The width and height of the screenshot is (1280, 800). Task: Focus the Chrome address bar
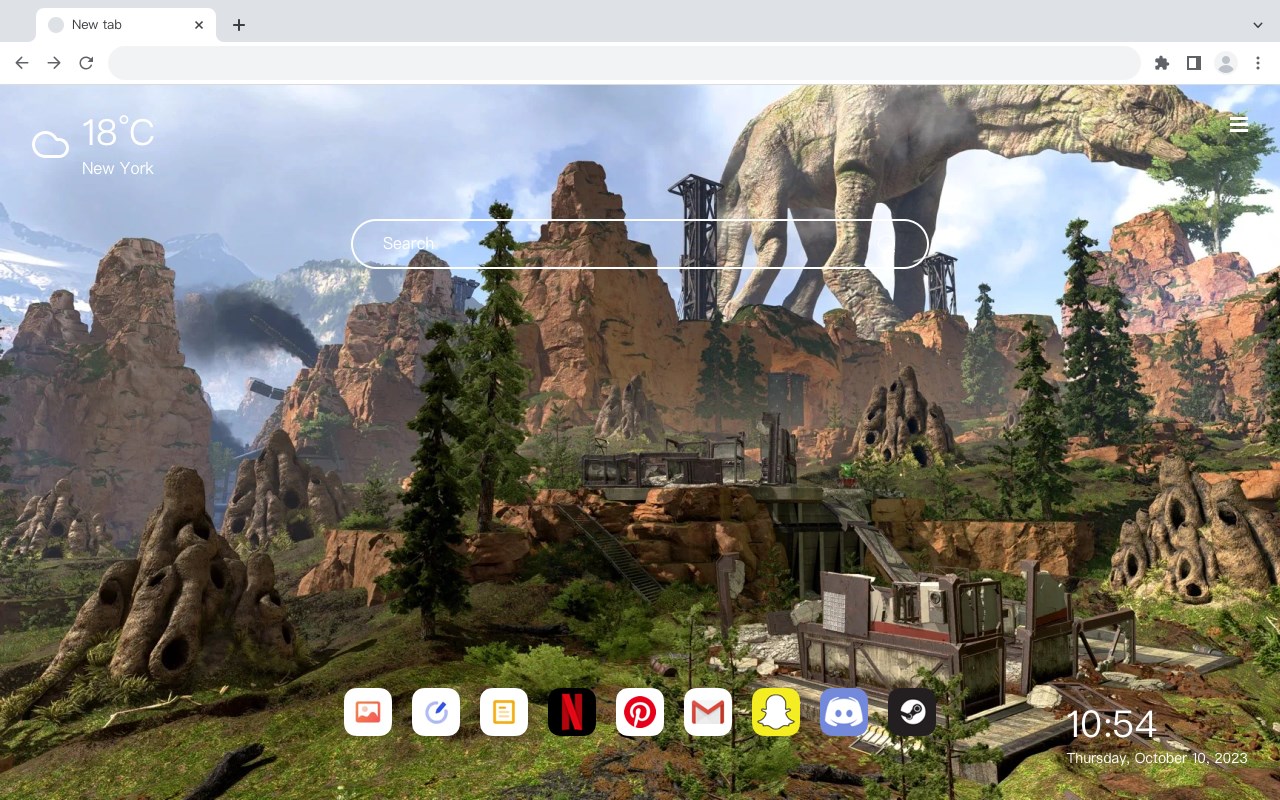click(624, 63)
